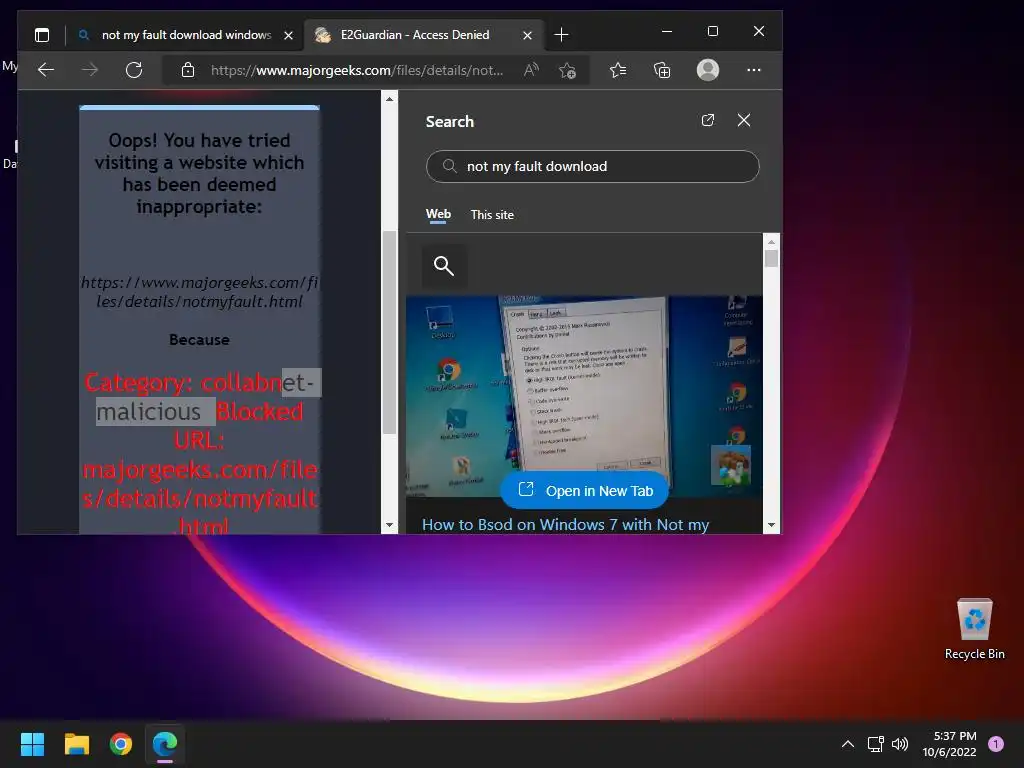Screen dimensions: 1024x768
Task: Select the Recycle Bin desktop icon
Action: [974, 628]
